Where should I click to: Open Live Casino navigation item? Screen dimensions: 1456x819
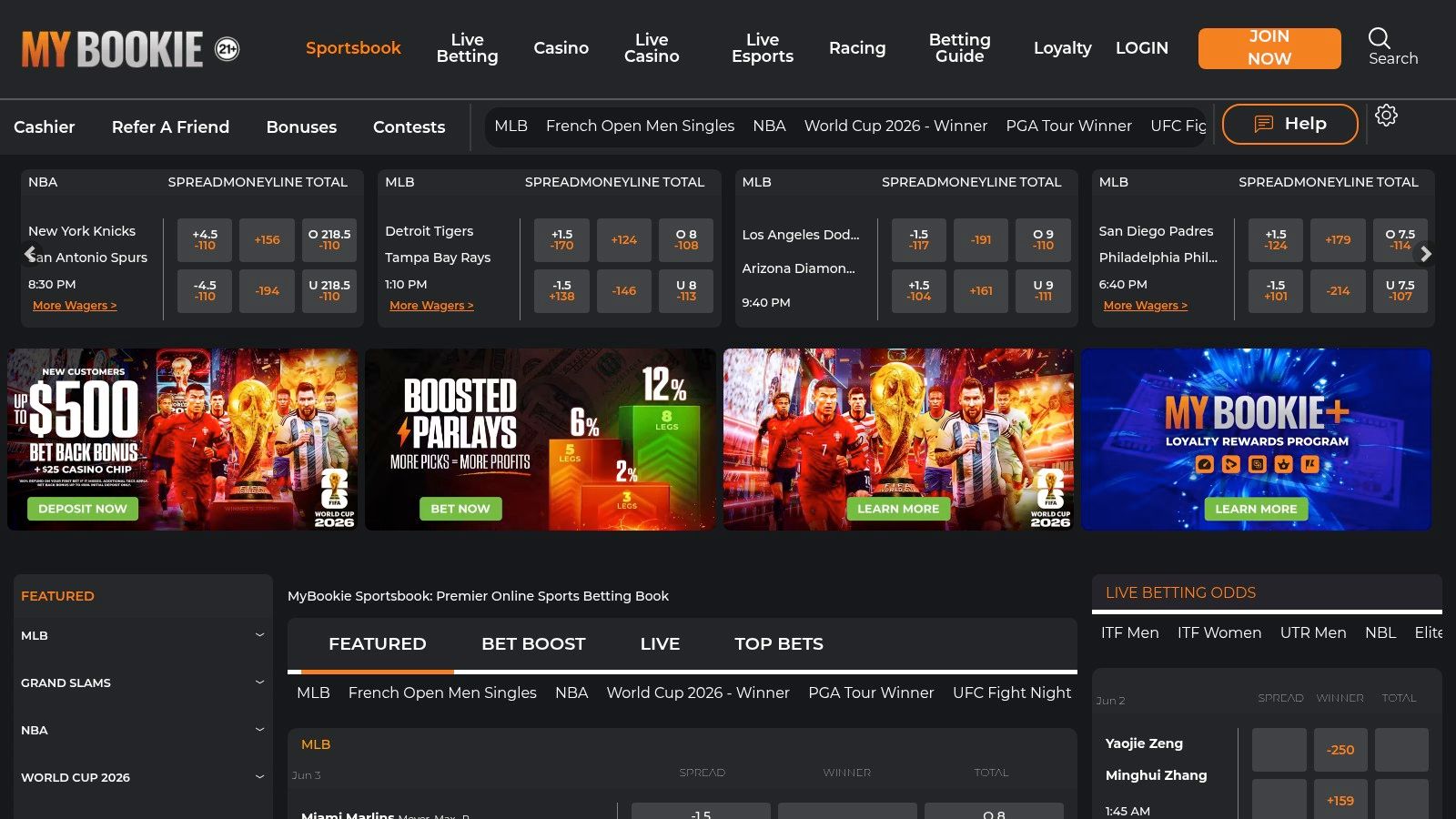pyautogui.click(x=652, y=48)
